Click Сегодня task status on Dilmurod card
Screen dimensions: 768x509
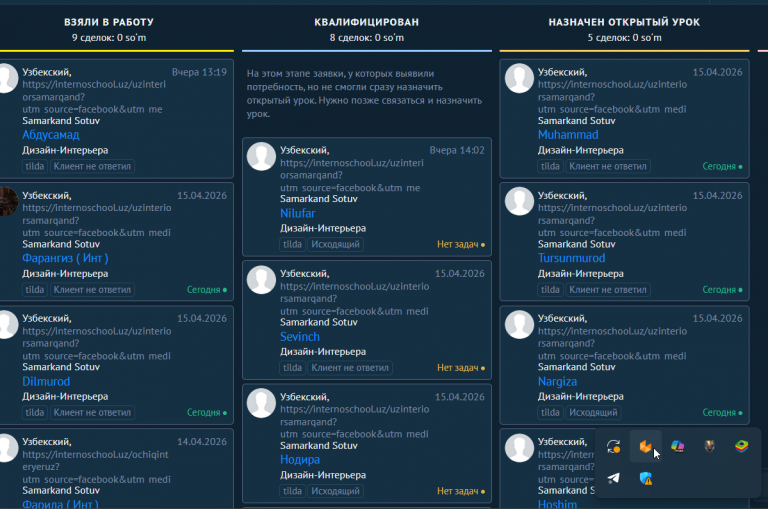point(206,412)
